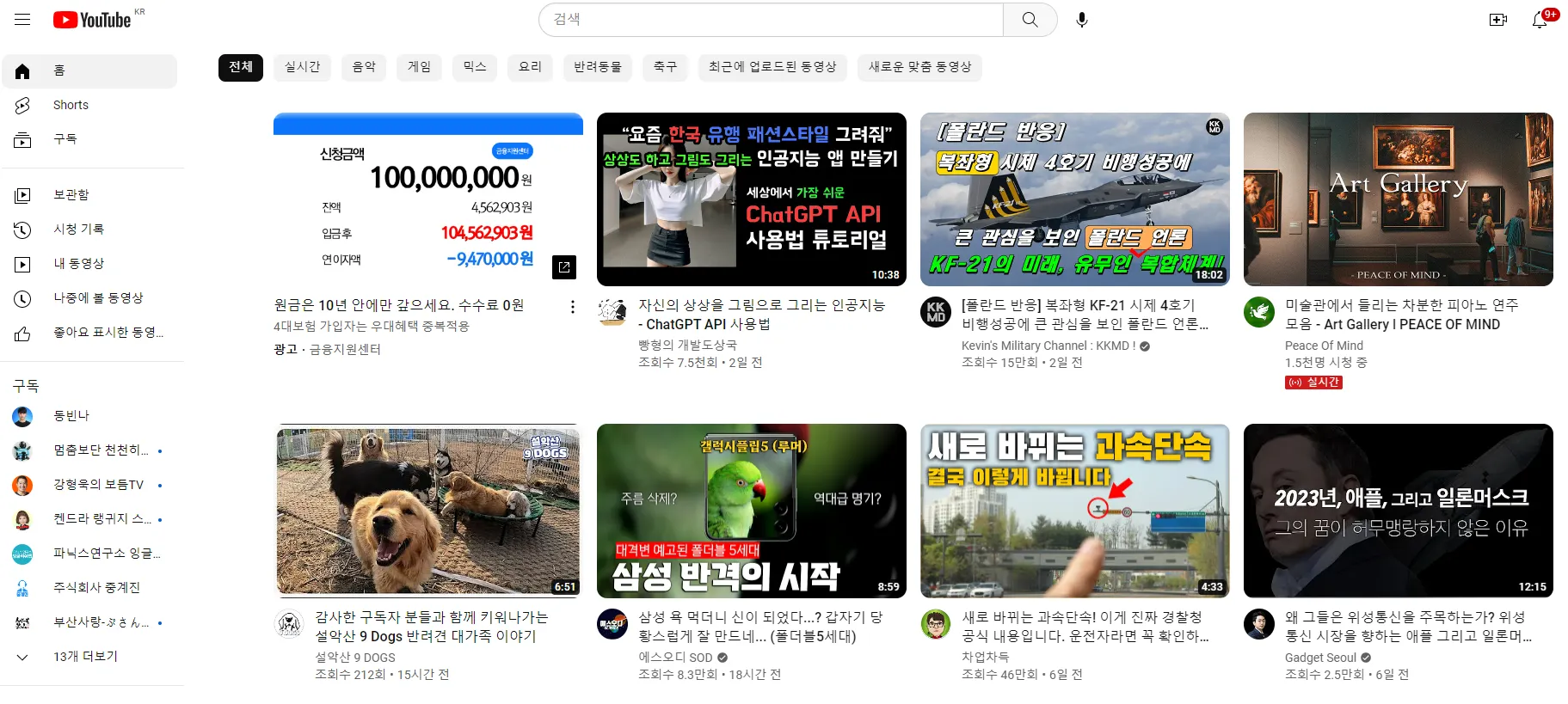This screenshot has width=1568, height=704.
Task: Open Peace Of Mind channel avatar
Action: click(1259, 312)
